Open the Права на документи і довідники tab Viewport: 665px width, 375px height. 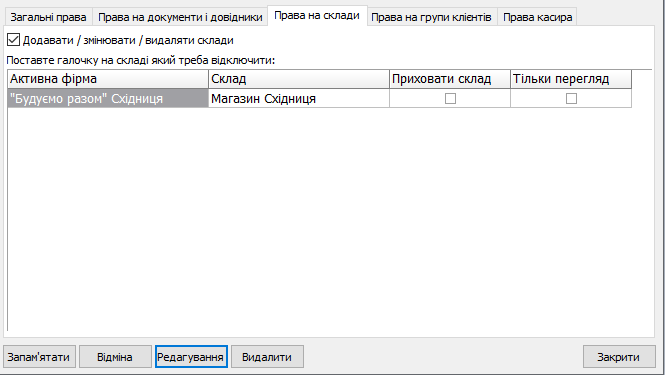(180, 17)
